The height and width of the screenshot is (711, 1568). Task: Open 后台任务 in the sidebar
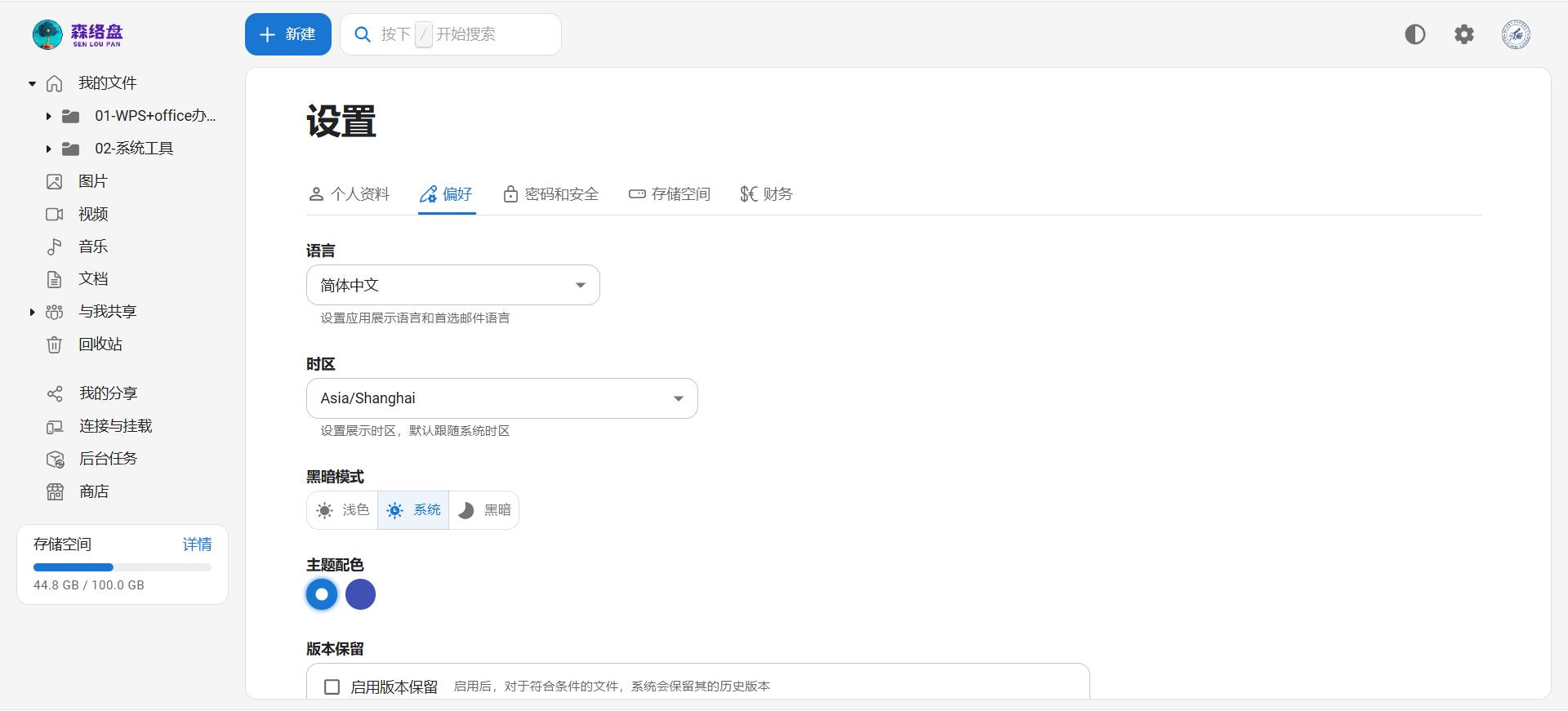point(108,459)
